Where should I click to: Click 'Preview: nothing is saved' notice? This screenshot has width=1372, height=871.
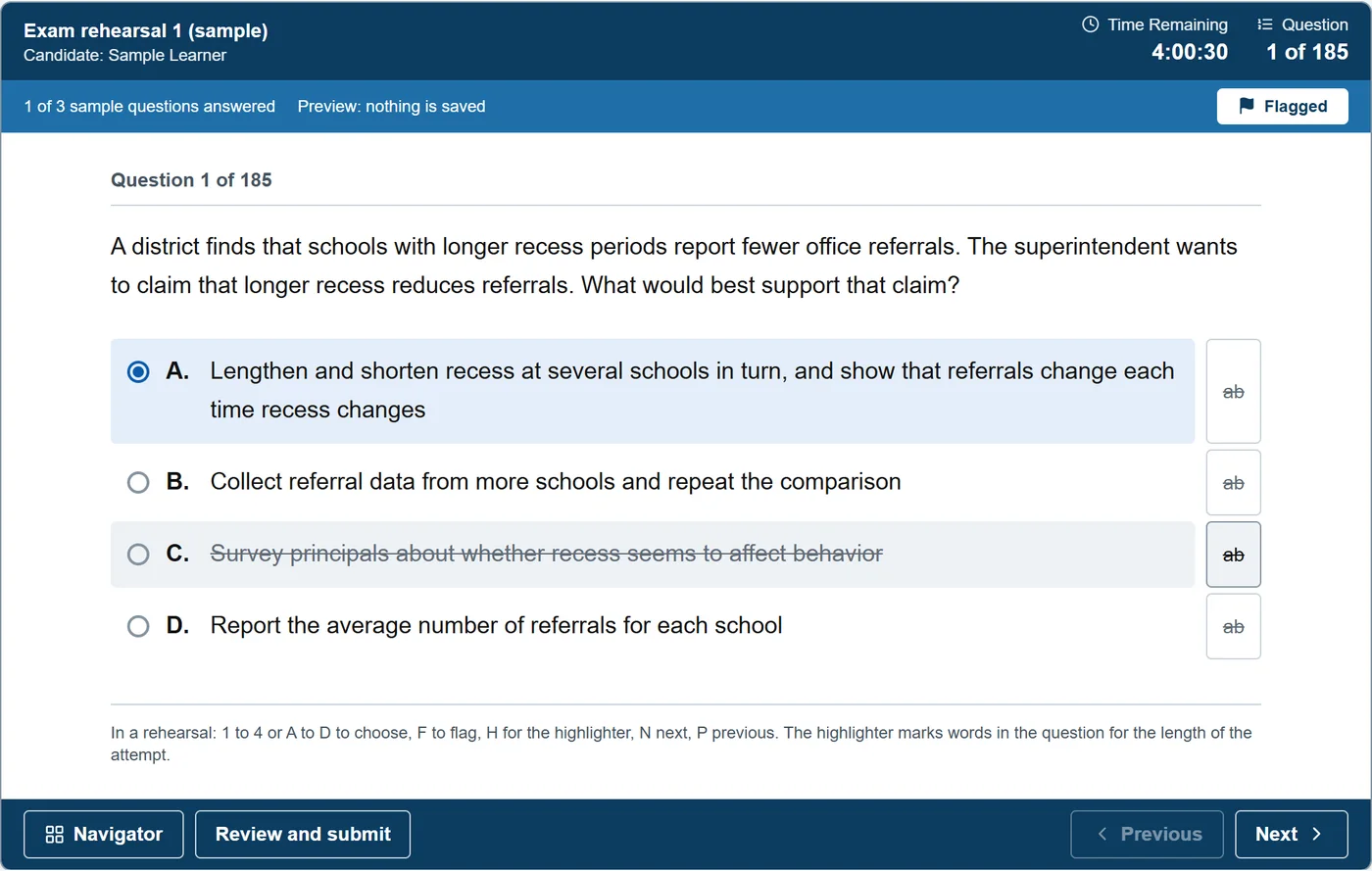click(x=391, y=106)
